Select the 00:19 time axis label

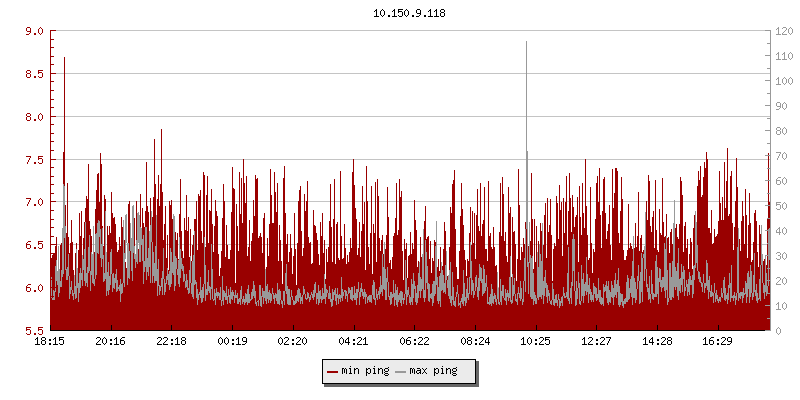pos(232,341)
